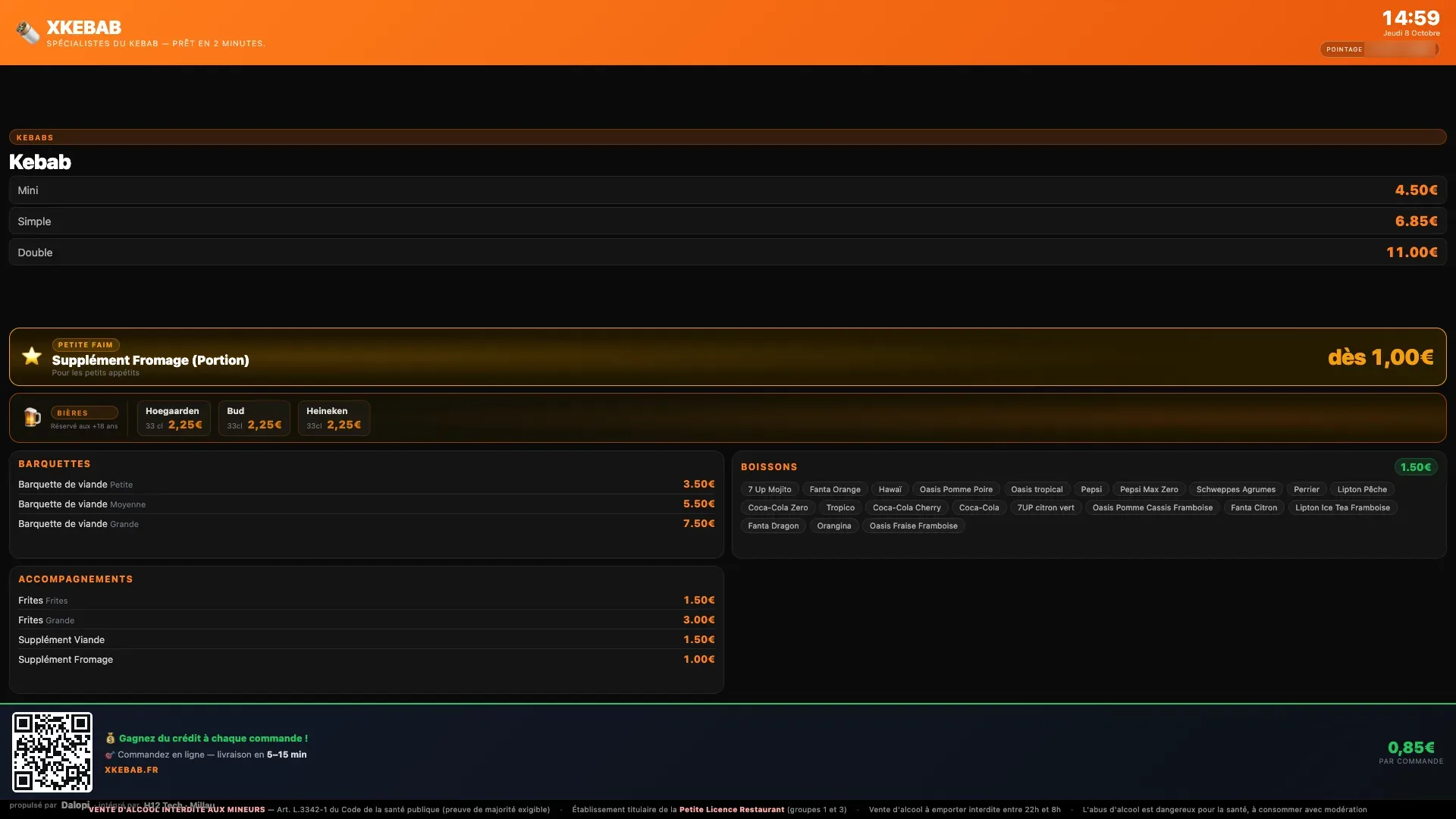
Task: Select the Bud beer card
Action: click(x=254, y=418)
